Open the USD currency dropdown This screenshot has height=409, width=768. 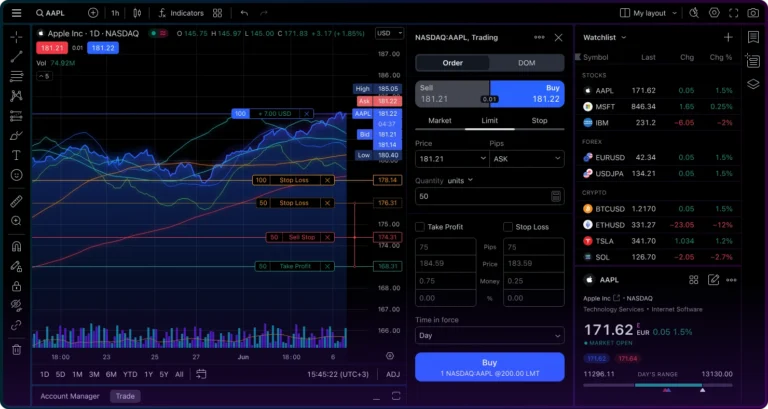[x=389, y=33]
